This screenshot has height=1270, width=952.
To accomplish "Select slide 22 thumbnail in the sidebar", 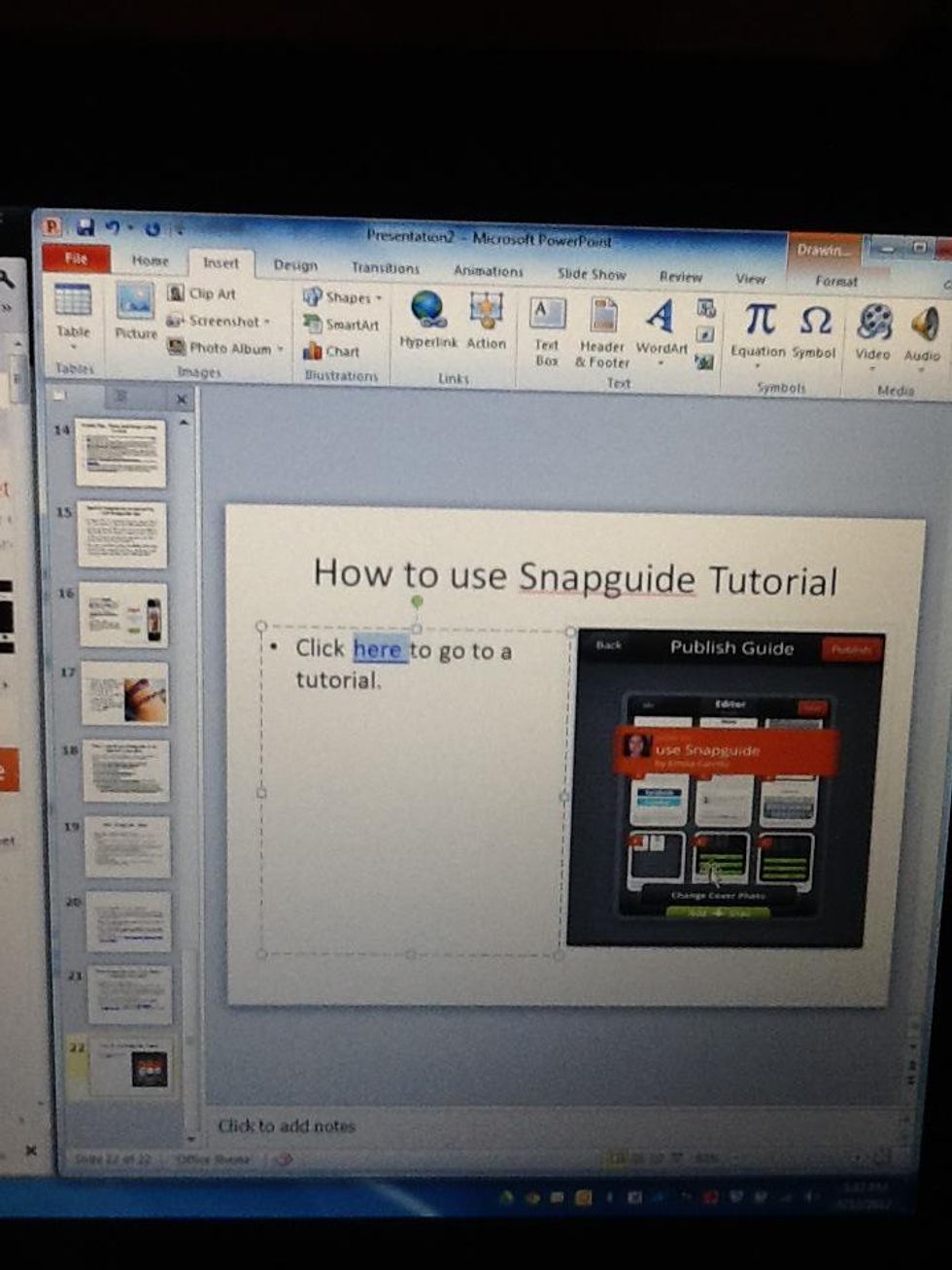I will click(129, 1066).
